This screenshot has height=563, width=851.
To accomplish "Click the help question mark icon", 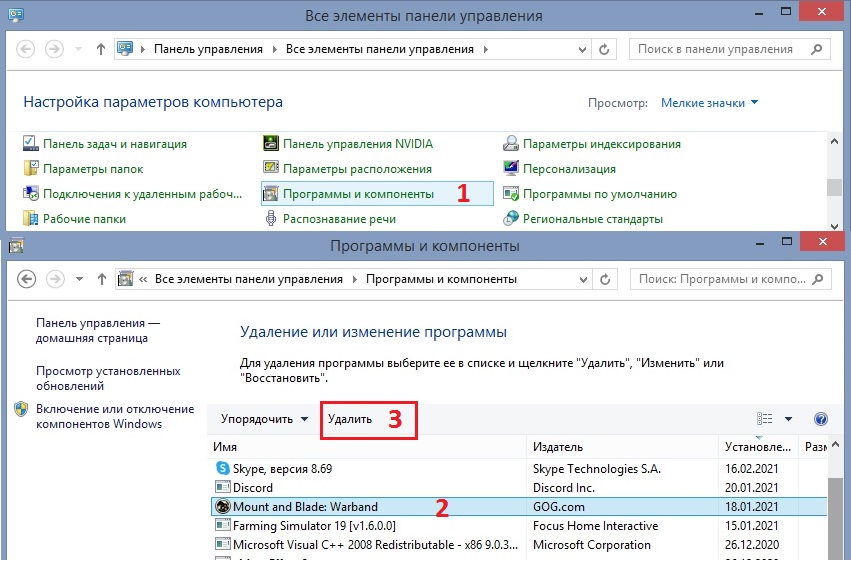I will [821, 419].
